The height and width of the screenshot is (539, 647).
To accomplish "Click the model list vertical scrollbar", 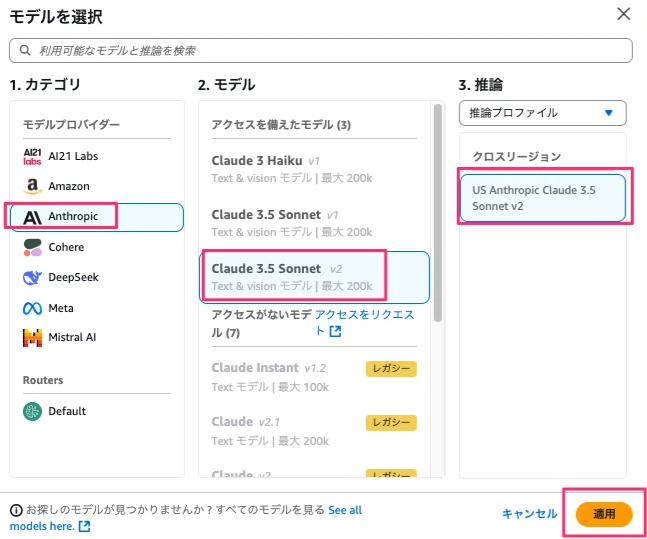I will coord(438,213).
